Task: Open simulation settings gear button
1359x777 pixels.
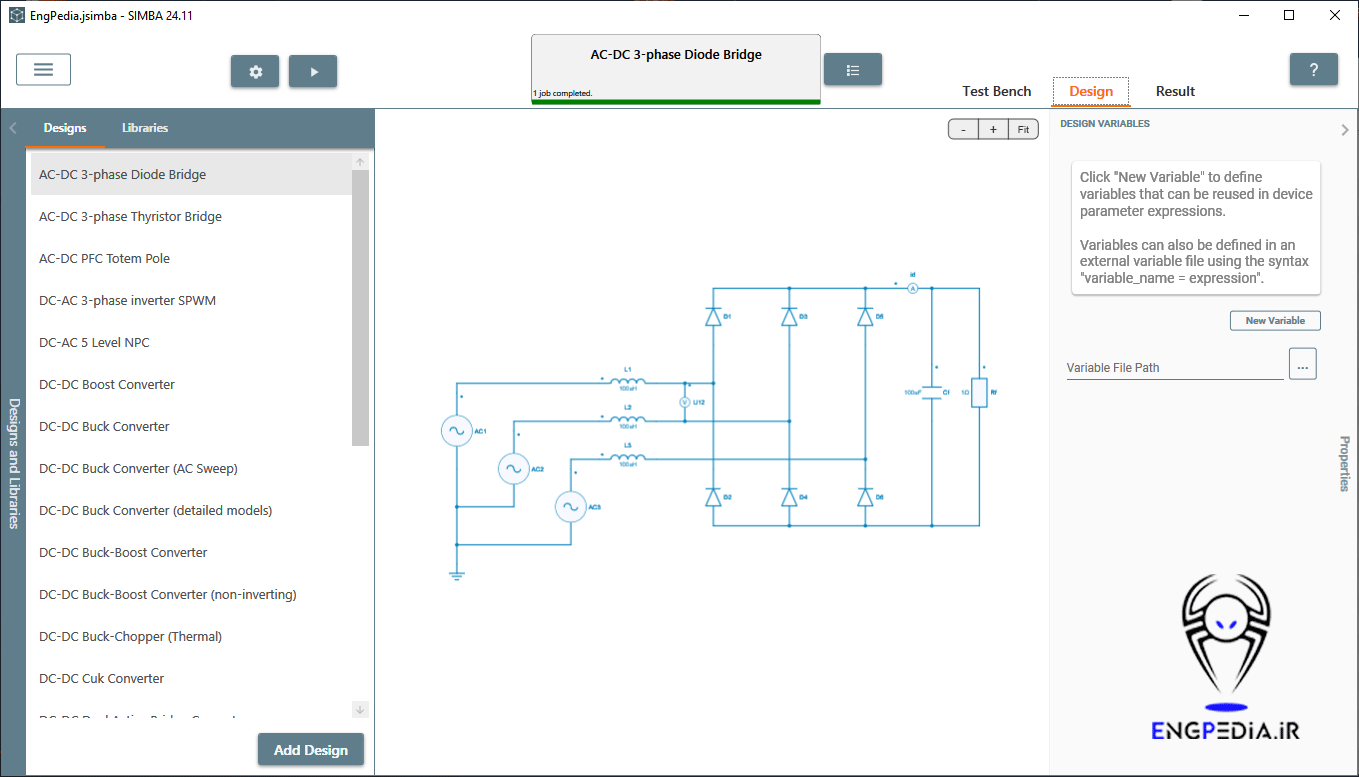Action: pyautogui.click(x=255, y=72)
